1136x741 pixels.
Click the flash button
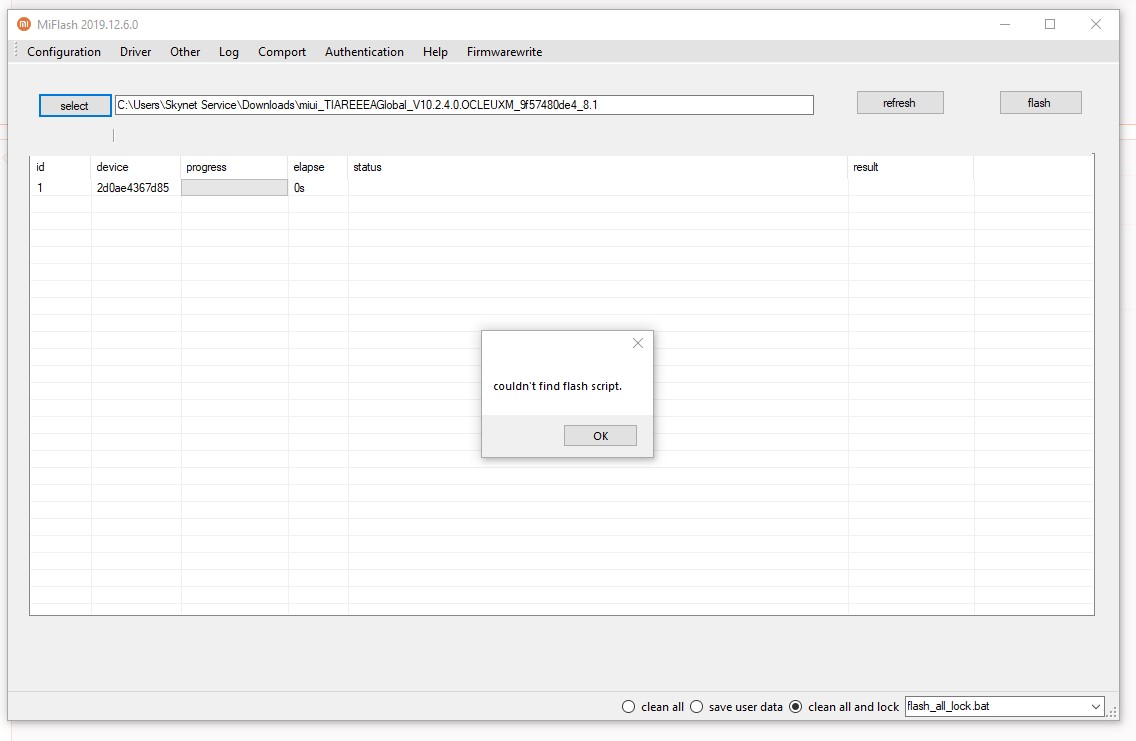point(1040,103)
